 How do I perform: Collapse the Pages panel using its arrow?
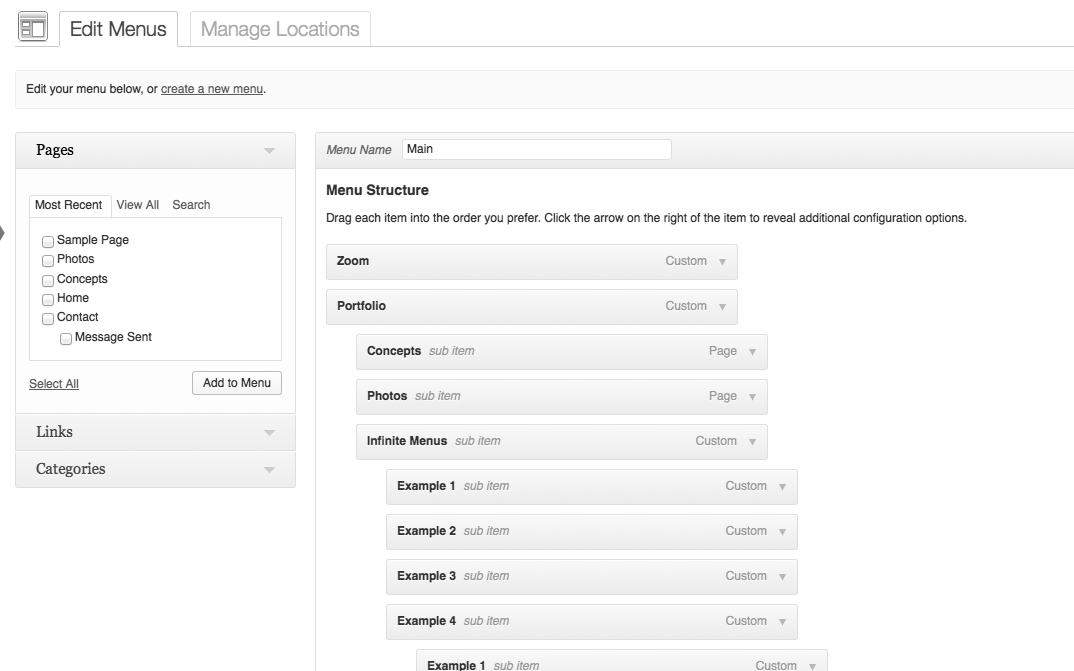point(268,151)
